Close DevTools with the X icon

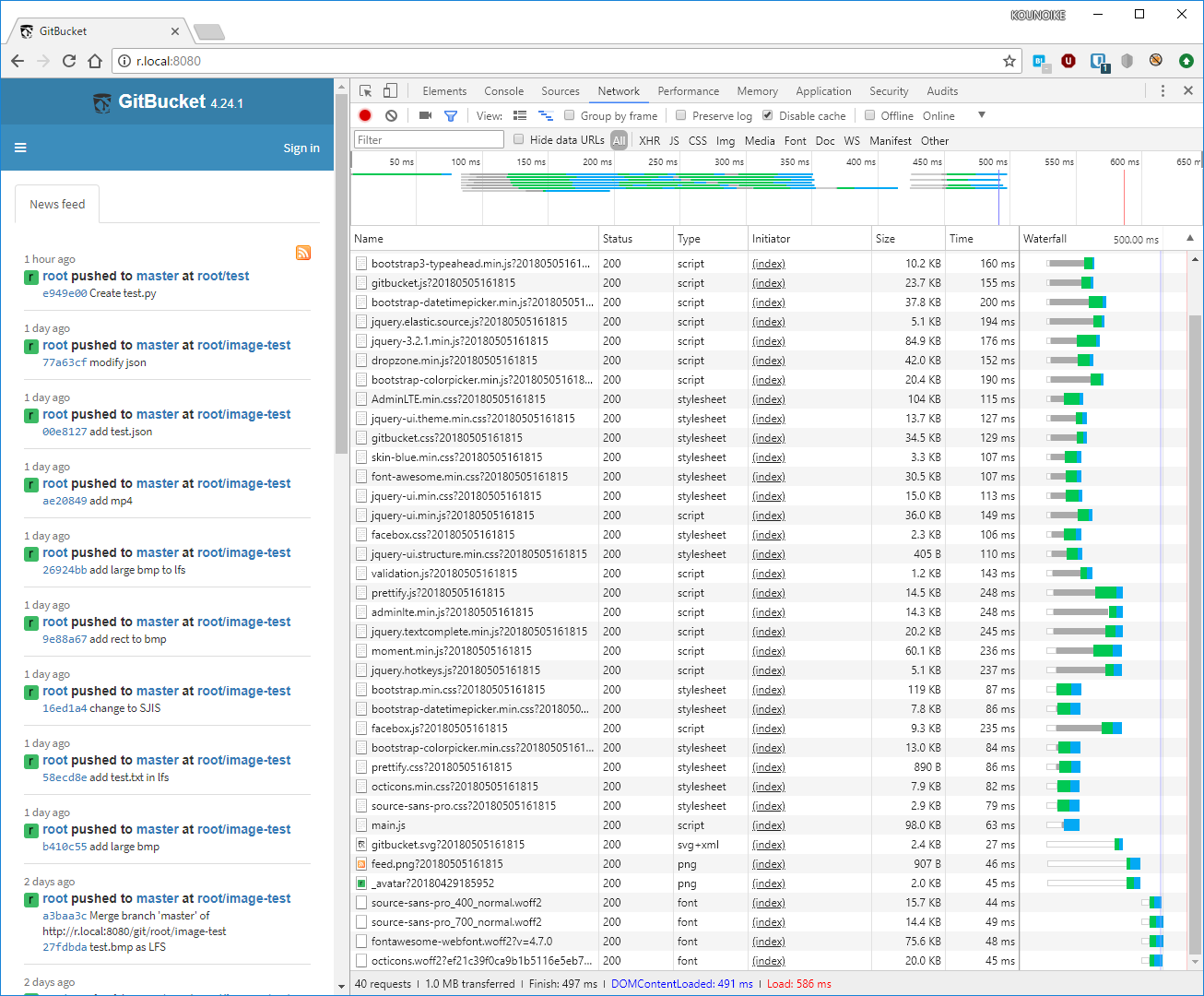[x=1188, y=90]
